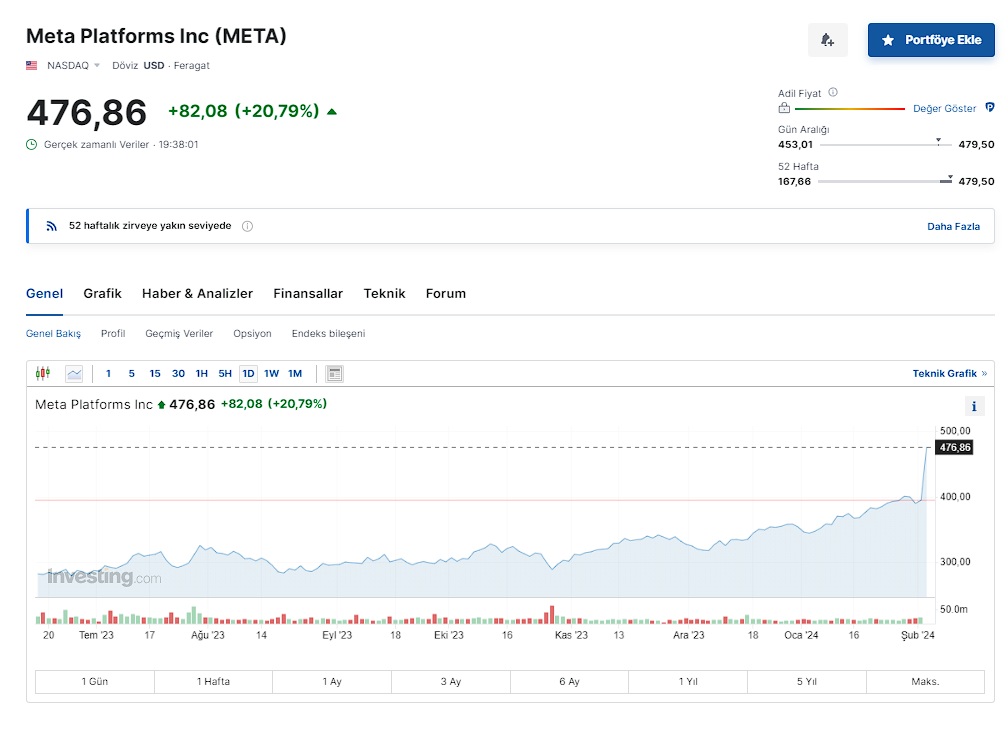Click the bell icon to create a price alert
Viewport: 1008px width, 730px height.
tap(827, 40)
